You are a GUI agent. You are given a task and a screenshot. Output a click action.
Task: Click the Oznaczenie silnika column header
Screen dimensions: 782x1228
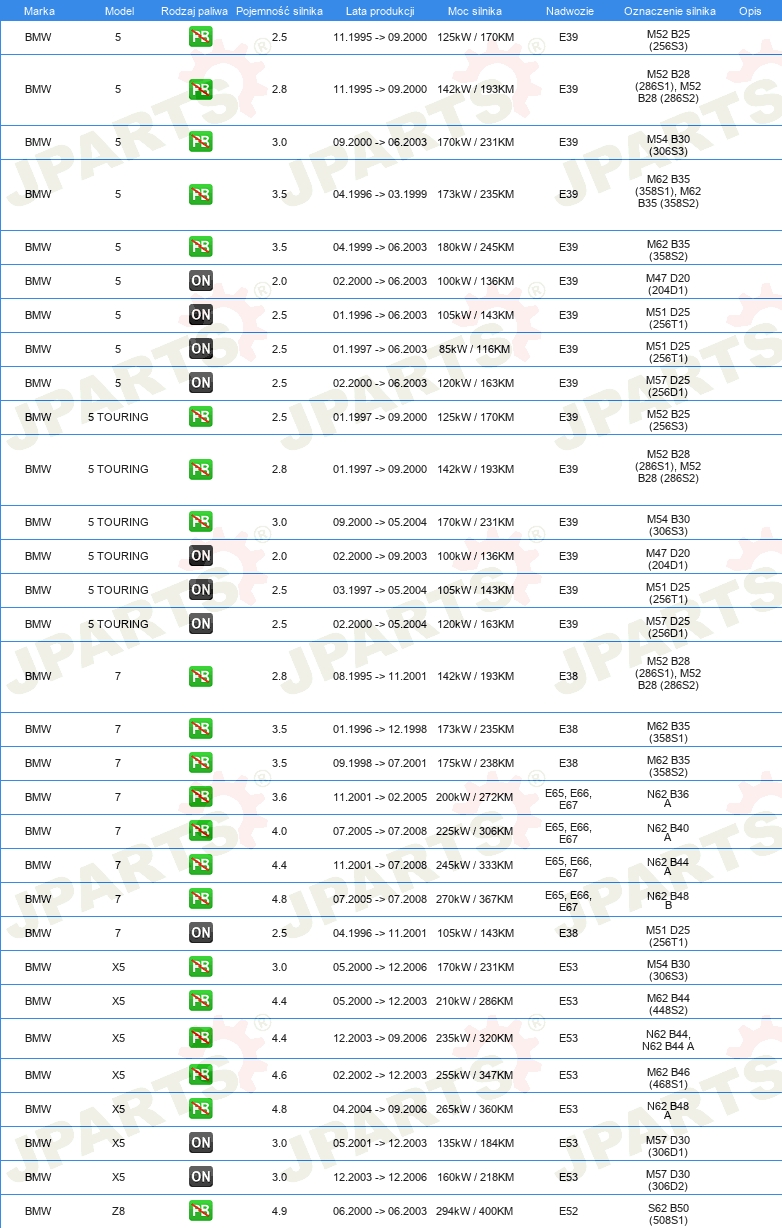point(669,10)
